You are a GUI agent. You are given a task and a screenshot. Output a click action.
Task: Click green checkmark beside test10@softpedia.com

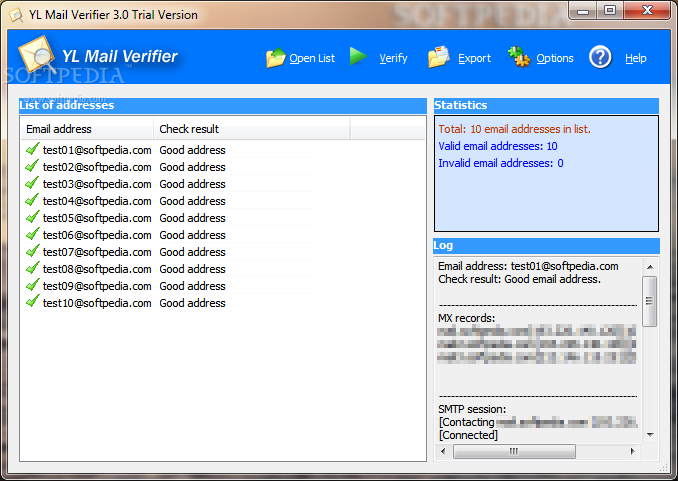click(x=32, y=302)
